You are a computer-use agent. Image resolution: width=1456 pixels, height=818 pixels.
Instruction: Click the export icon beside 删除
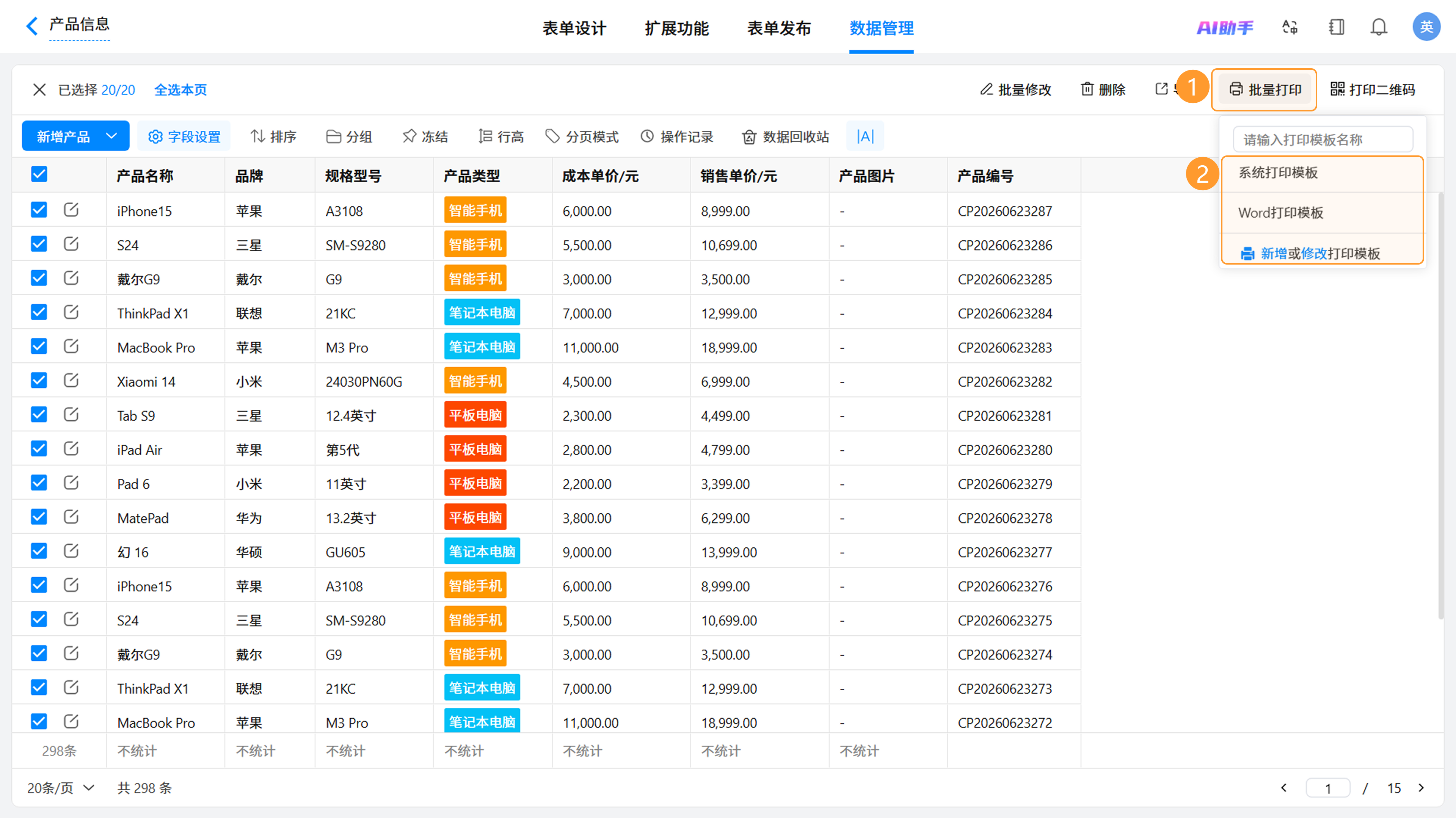(x=1161, y=89)
